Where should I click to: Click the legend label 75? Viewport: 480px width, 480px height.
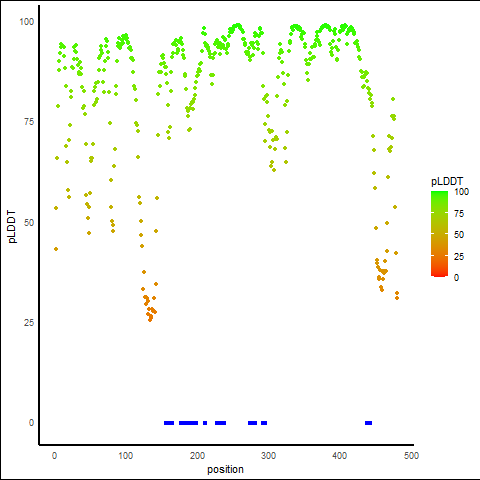(x=459, y=214)
